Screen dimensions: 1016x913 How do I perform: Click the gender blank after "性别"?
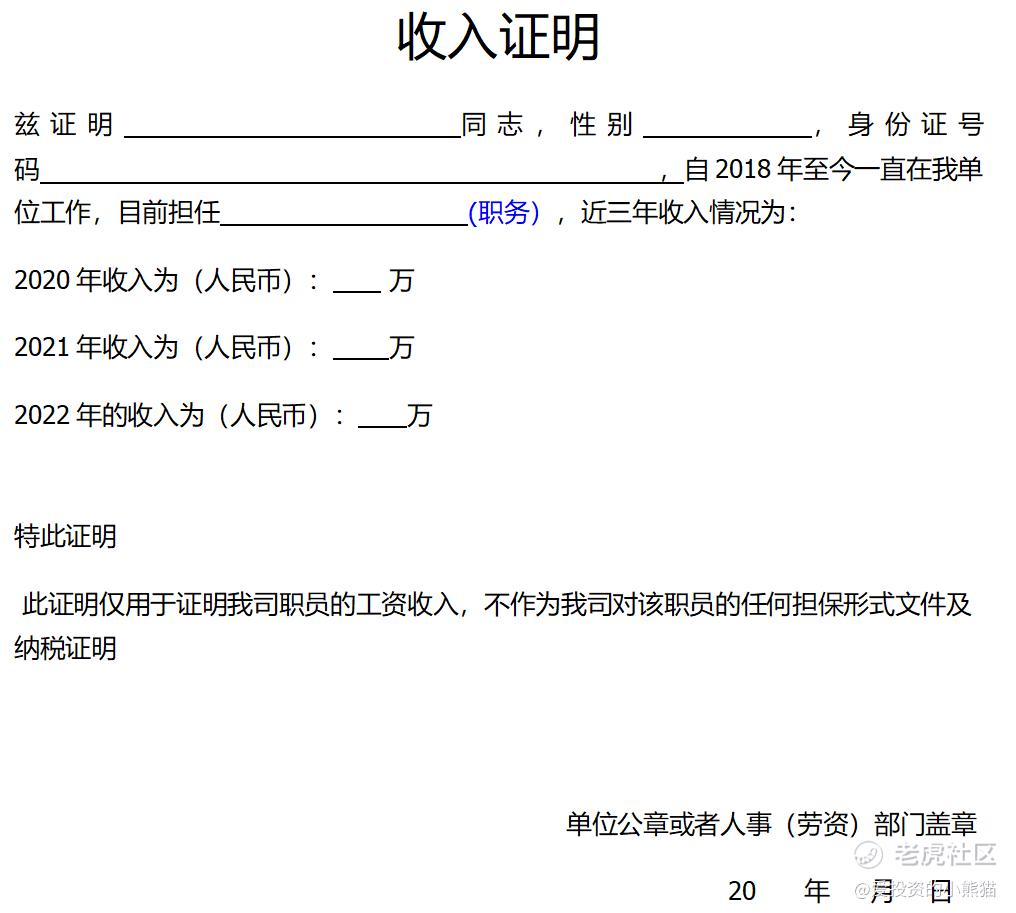point(728,126)
